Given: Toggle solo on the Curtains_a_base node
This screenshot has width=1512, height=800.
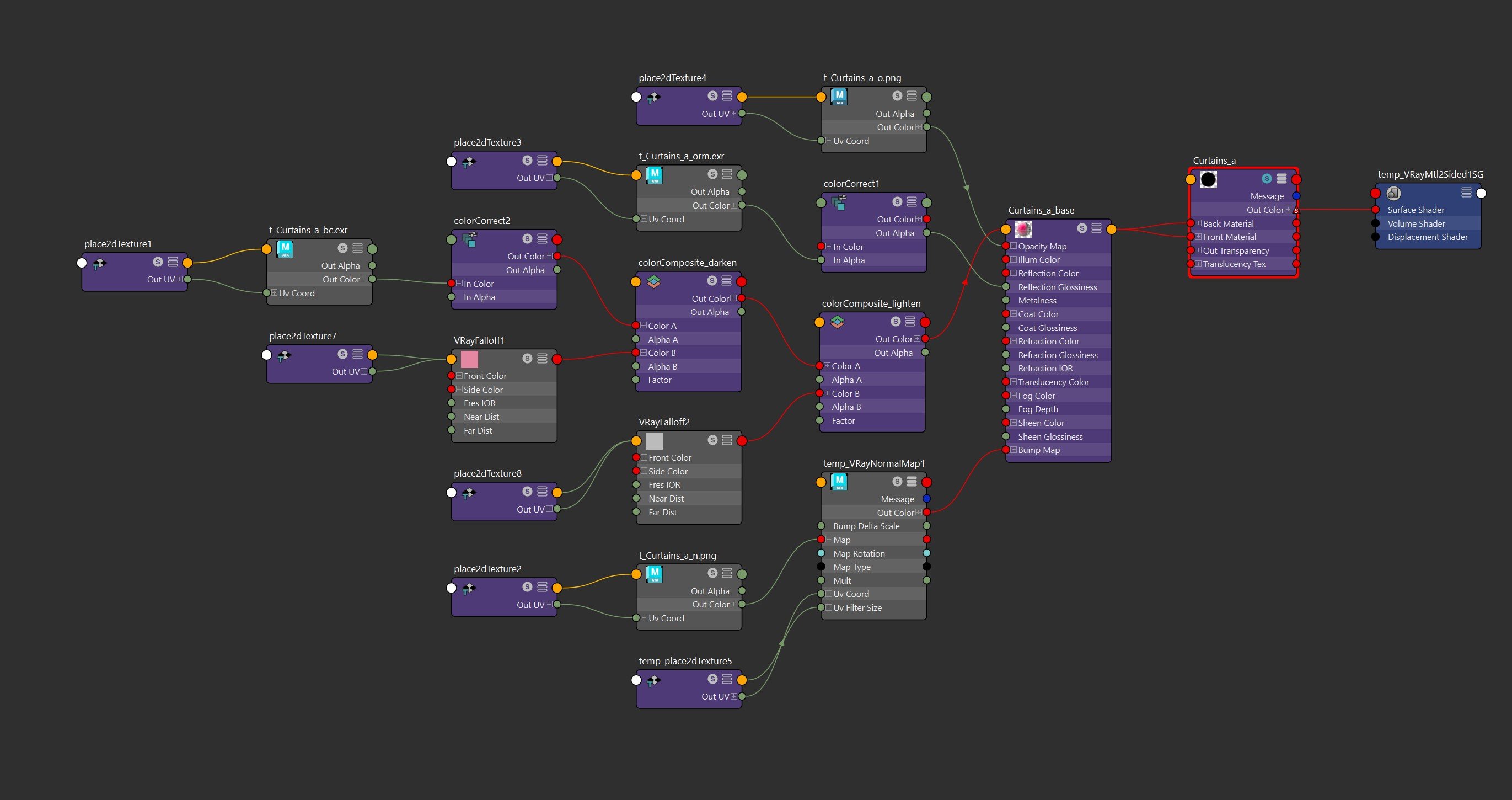Looking at the screenshot, I should click(1082, 228).
